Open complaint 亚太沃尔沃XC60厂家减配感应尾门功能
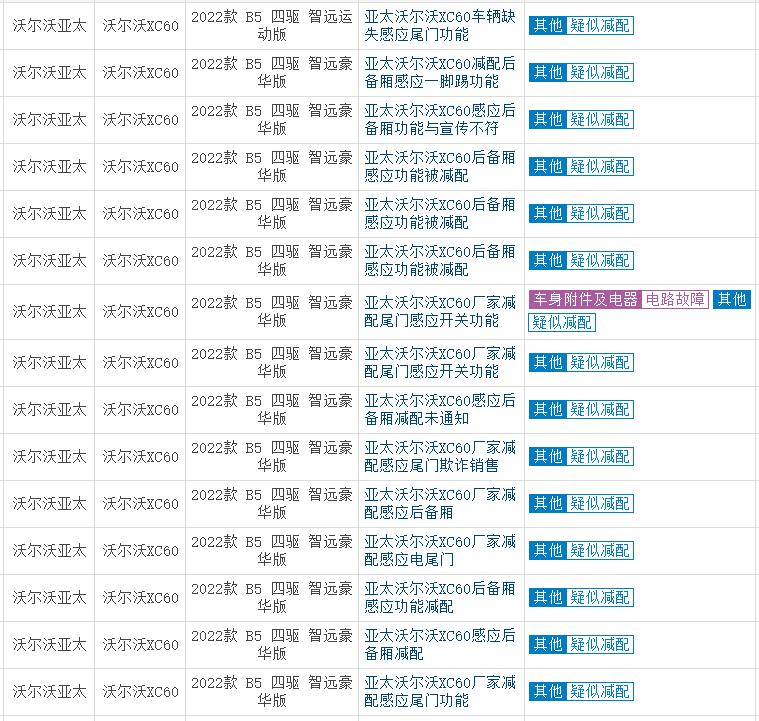Viewport: 759px width, 721px height. click(440, 691)
